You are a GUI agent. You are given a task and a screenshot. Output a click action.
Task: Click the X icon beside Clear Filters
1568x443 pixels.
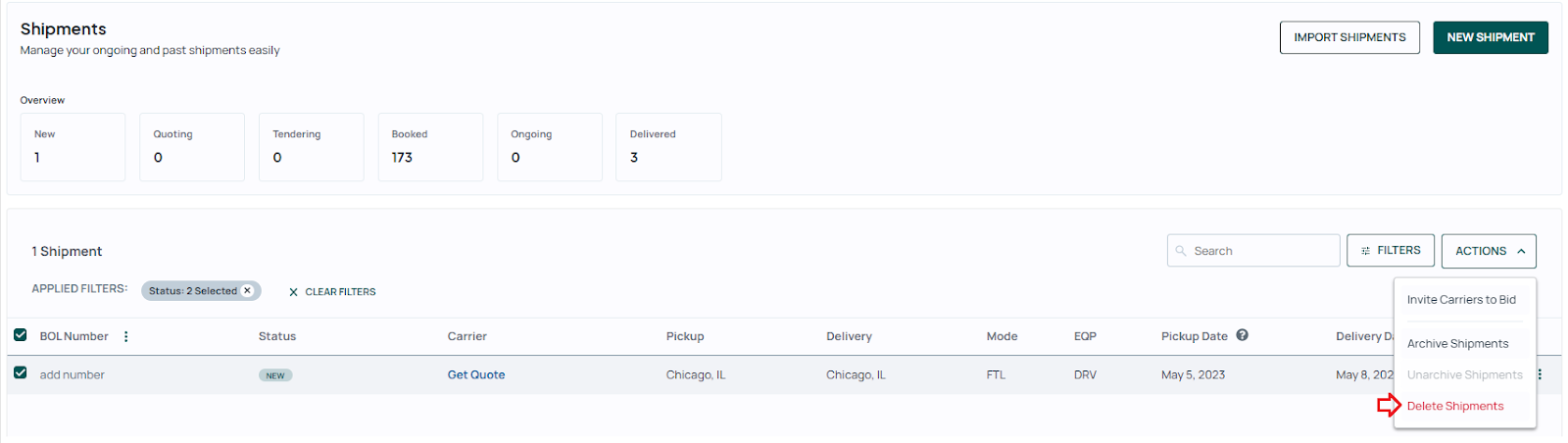click(x=293, y=292)
